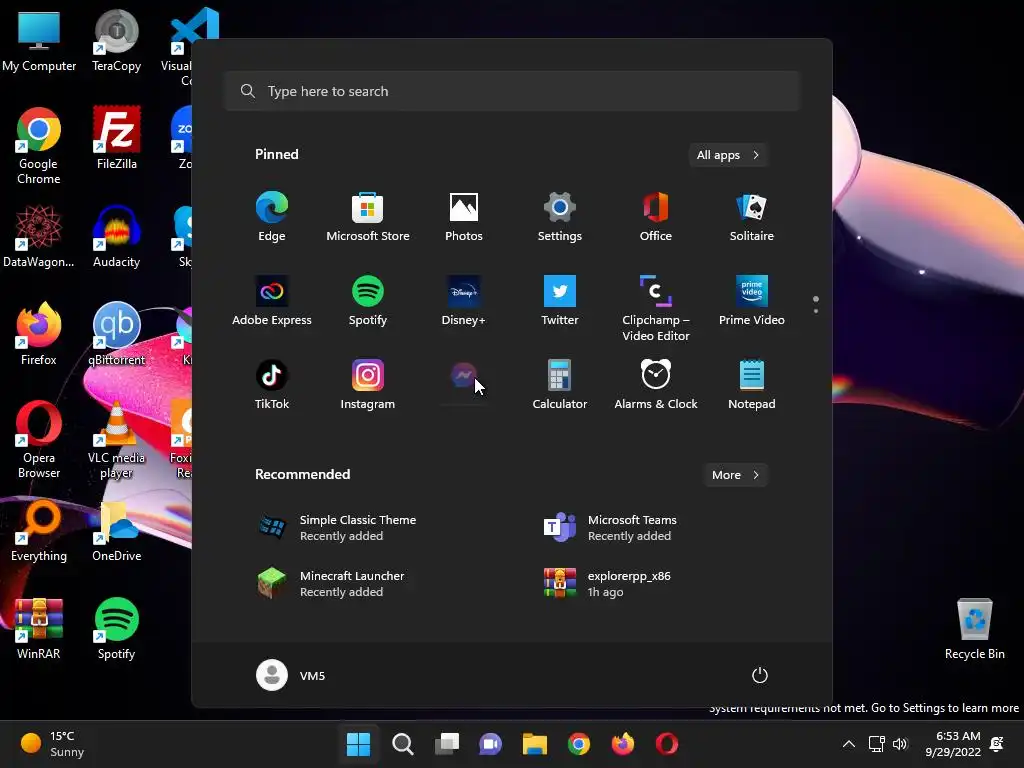Click the All apps button
Image resolution: width=1024 pixels, height=768 pixels.
pos(728,155)
